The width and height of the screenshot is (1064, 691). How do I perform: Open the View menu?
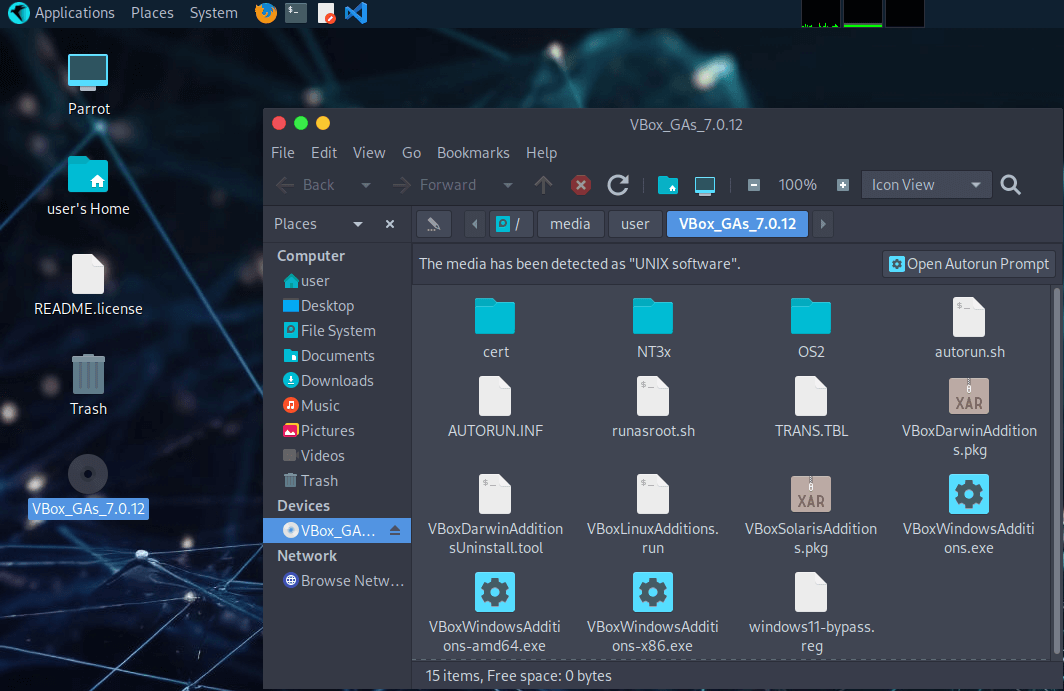(368, 153)
